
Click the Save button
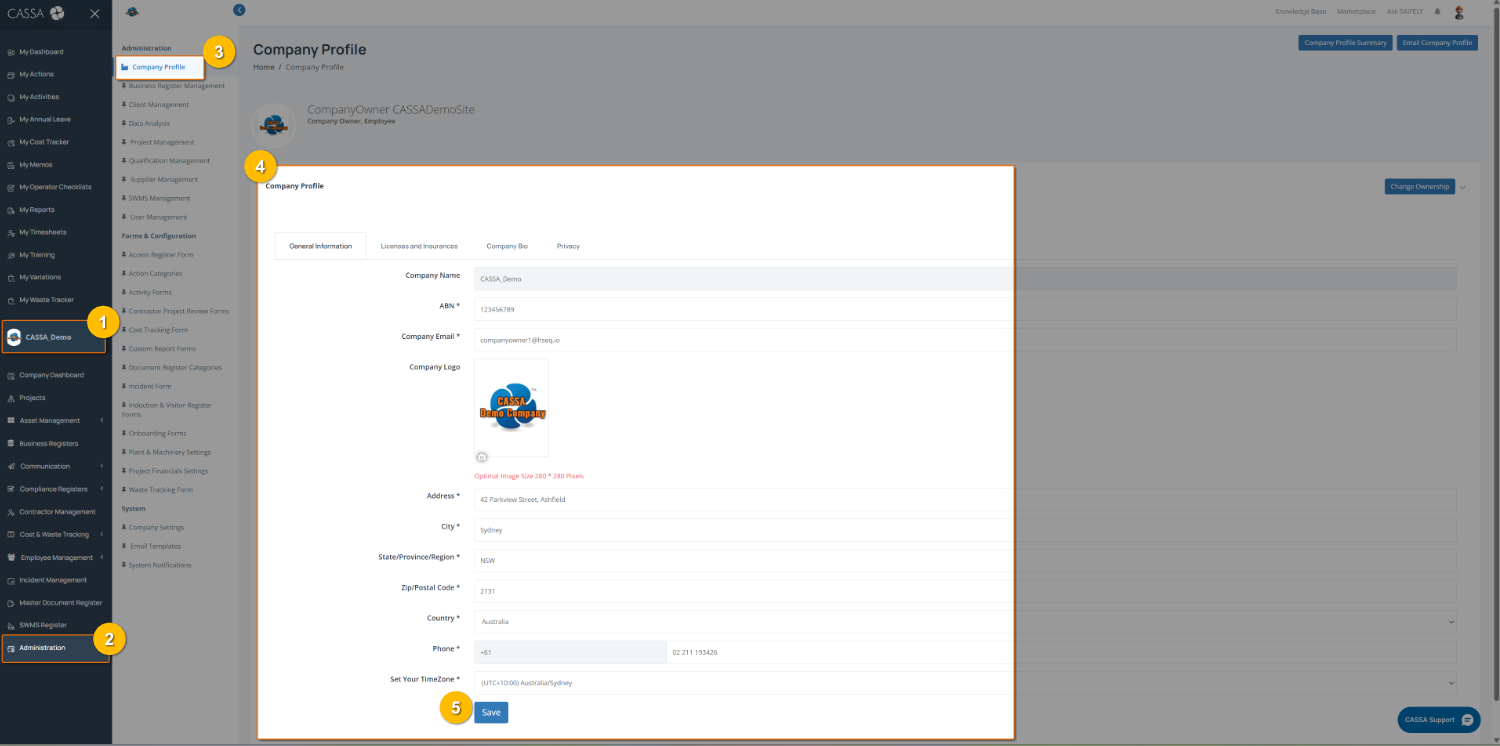click(491, 713)
